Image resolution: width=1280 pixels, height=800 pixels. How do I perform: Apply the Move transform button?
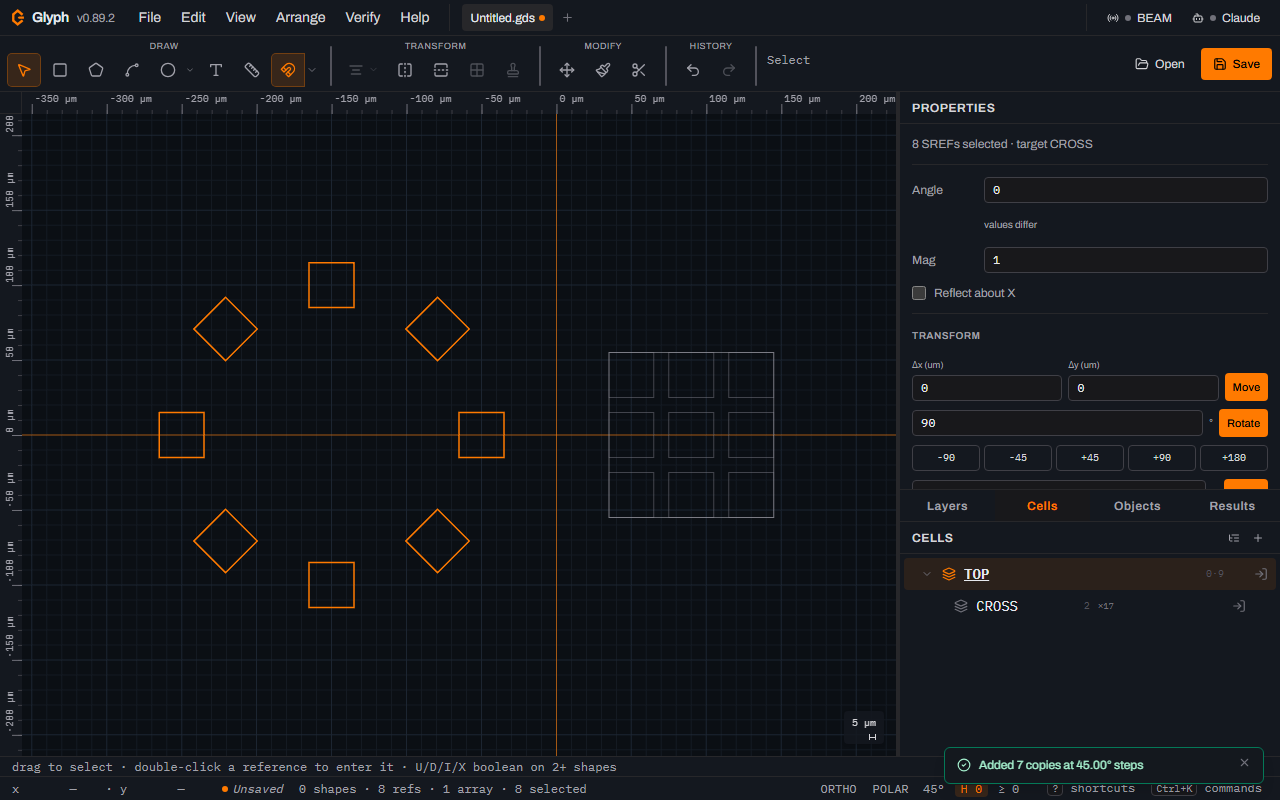tap(1246, 387)
